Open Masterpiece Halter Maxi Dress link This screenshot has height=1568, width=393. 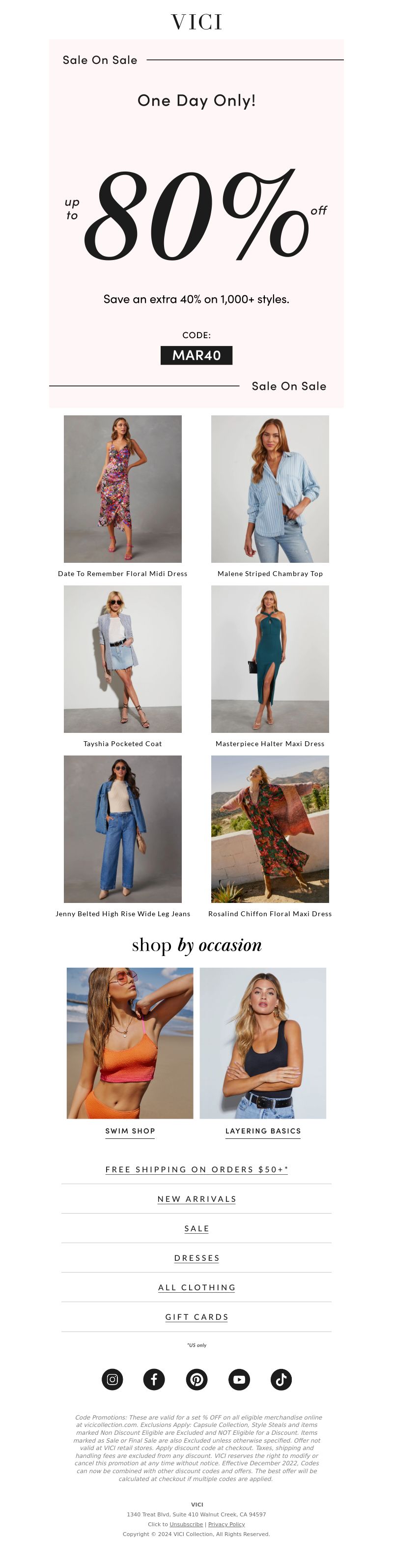coord(270,744)
